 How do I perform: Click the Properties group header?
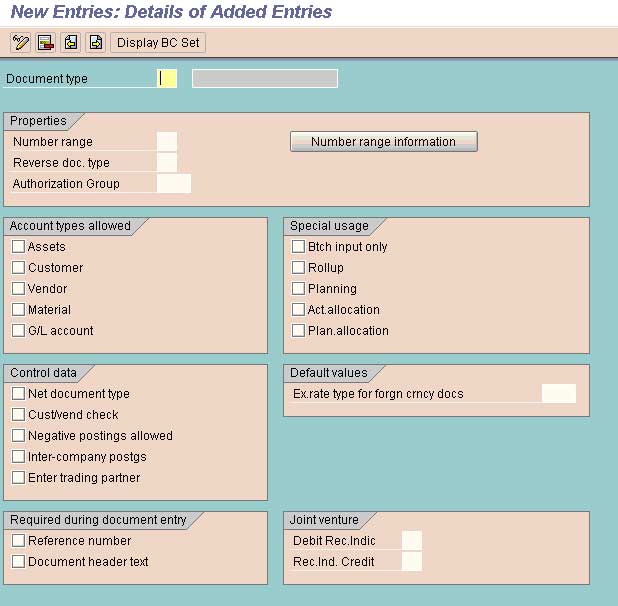coord(38,121)
